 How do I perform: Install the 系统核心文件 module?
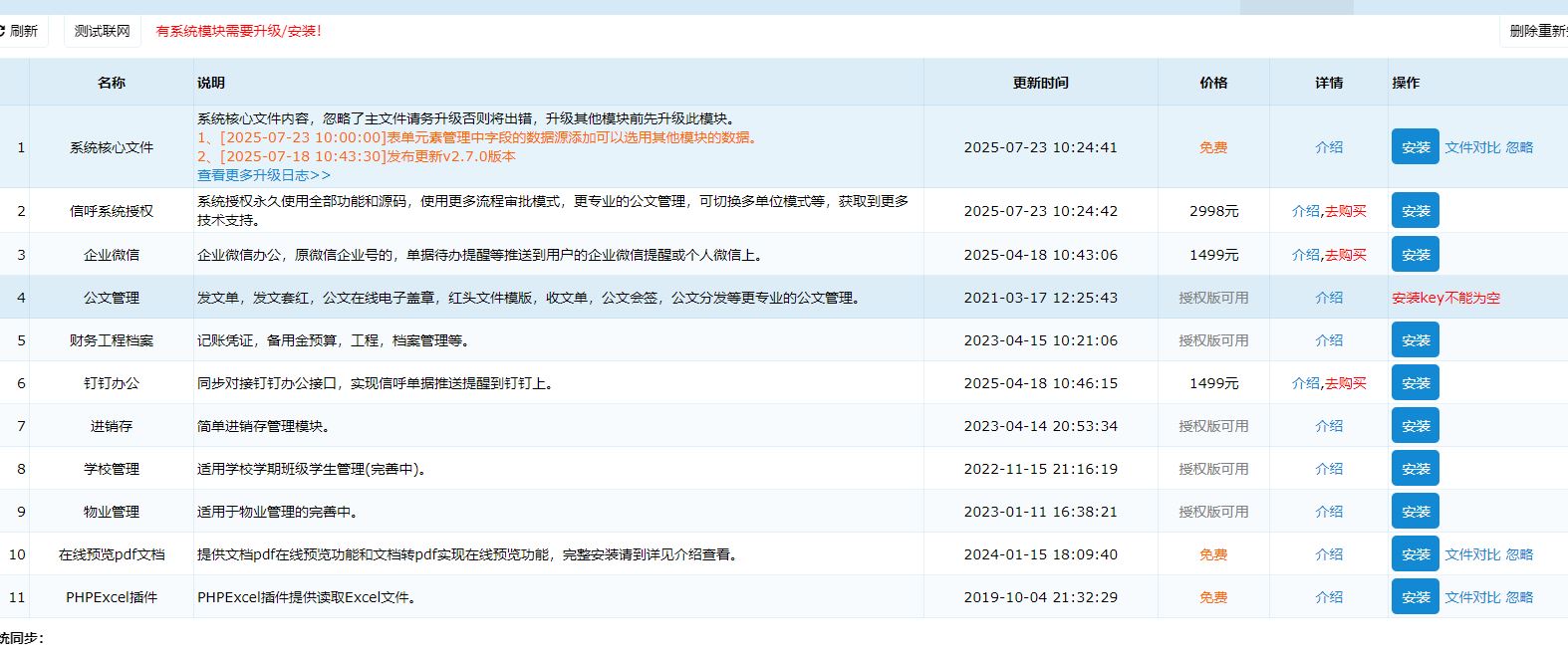coord(1415,147)
